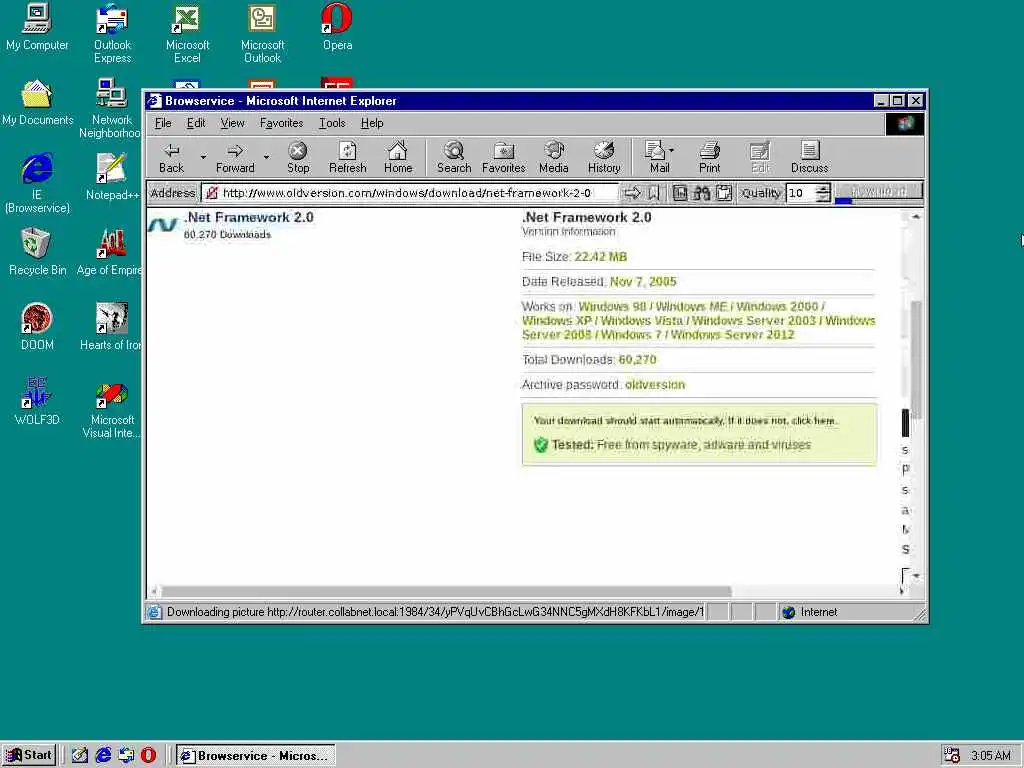Viewport: 1024px width, 768px height.
Task: Print the current page
Action: [709, 157]
